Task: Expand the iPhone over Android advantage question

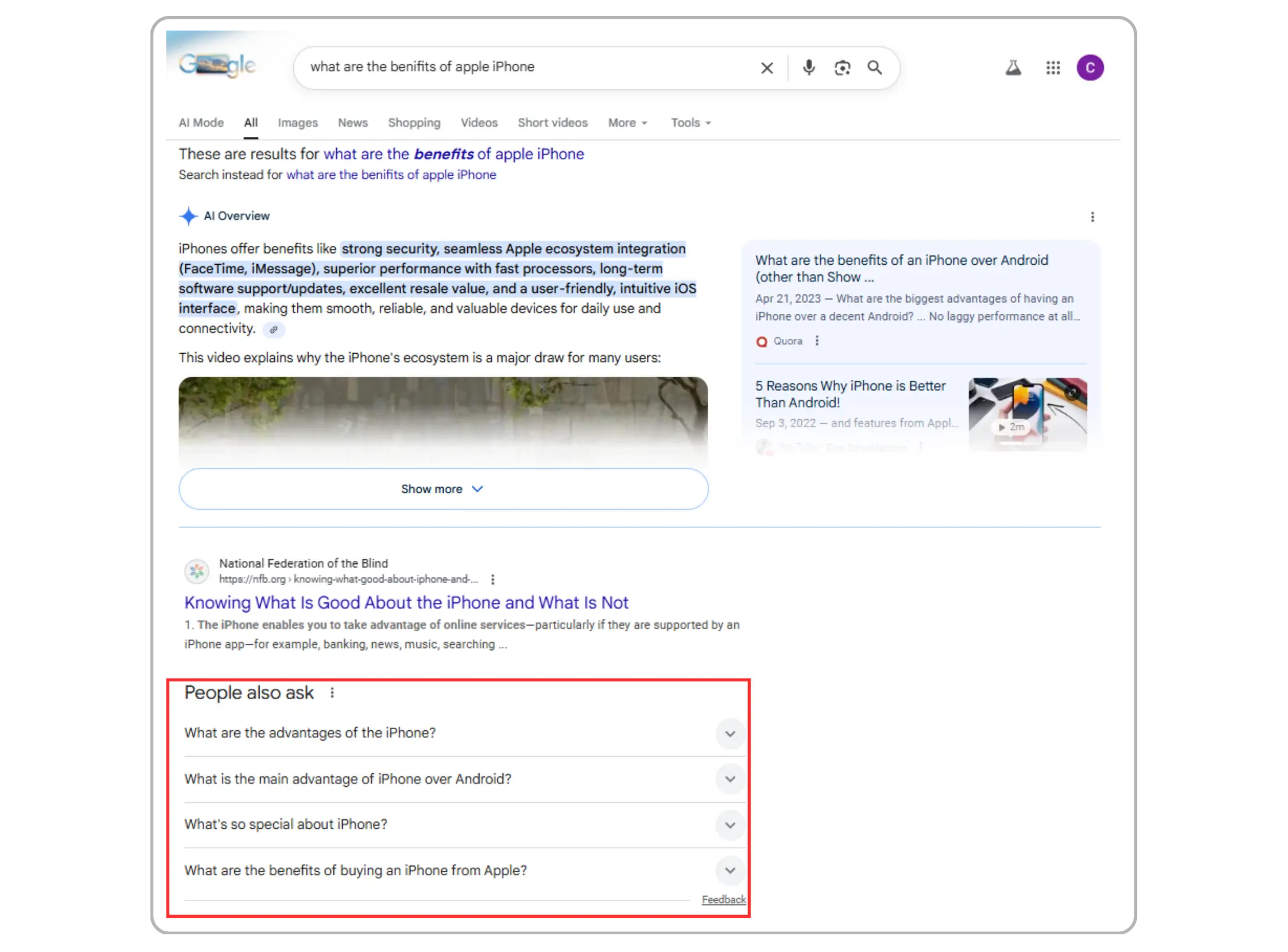Action: (x=730, y=779)
